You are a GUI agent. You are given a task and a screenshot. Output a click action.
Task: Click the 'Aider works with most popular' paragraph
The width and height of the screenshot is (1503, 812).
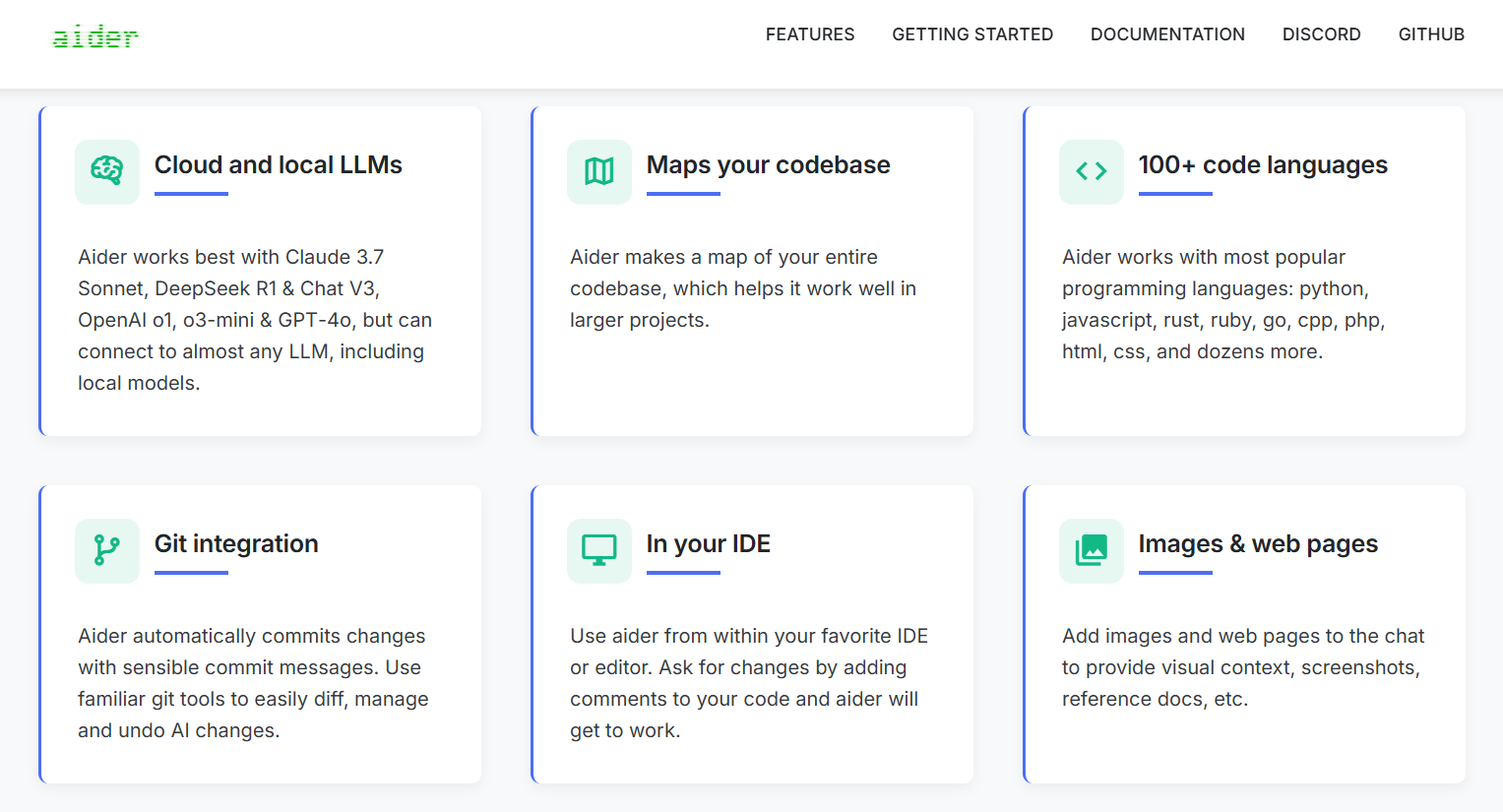tap(1224, 304)
